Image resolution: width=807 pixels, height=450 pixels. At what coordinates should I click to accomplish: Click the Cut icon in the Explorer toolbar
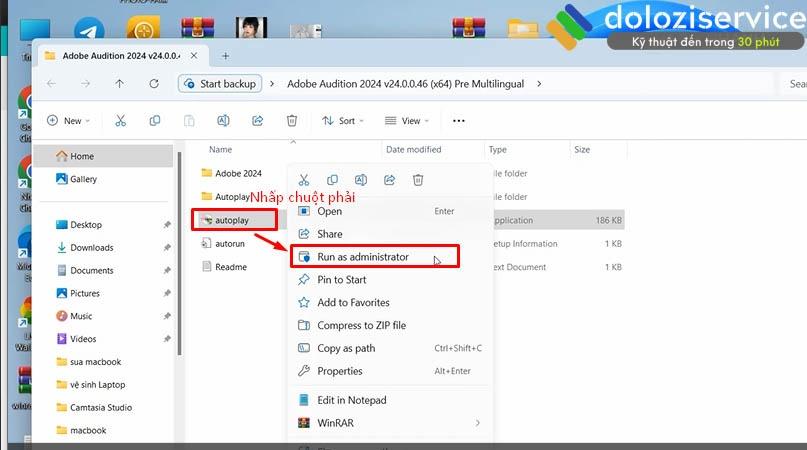tap(120, 120)
